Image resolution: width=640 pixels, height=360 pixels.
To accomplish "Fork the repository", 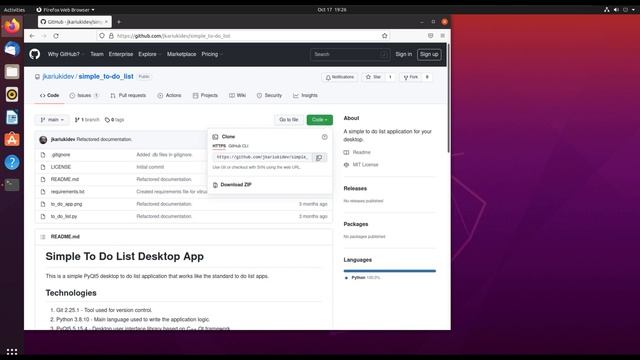I will 411,77.
